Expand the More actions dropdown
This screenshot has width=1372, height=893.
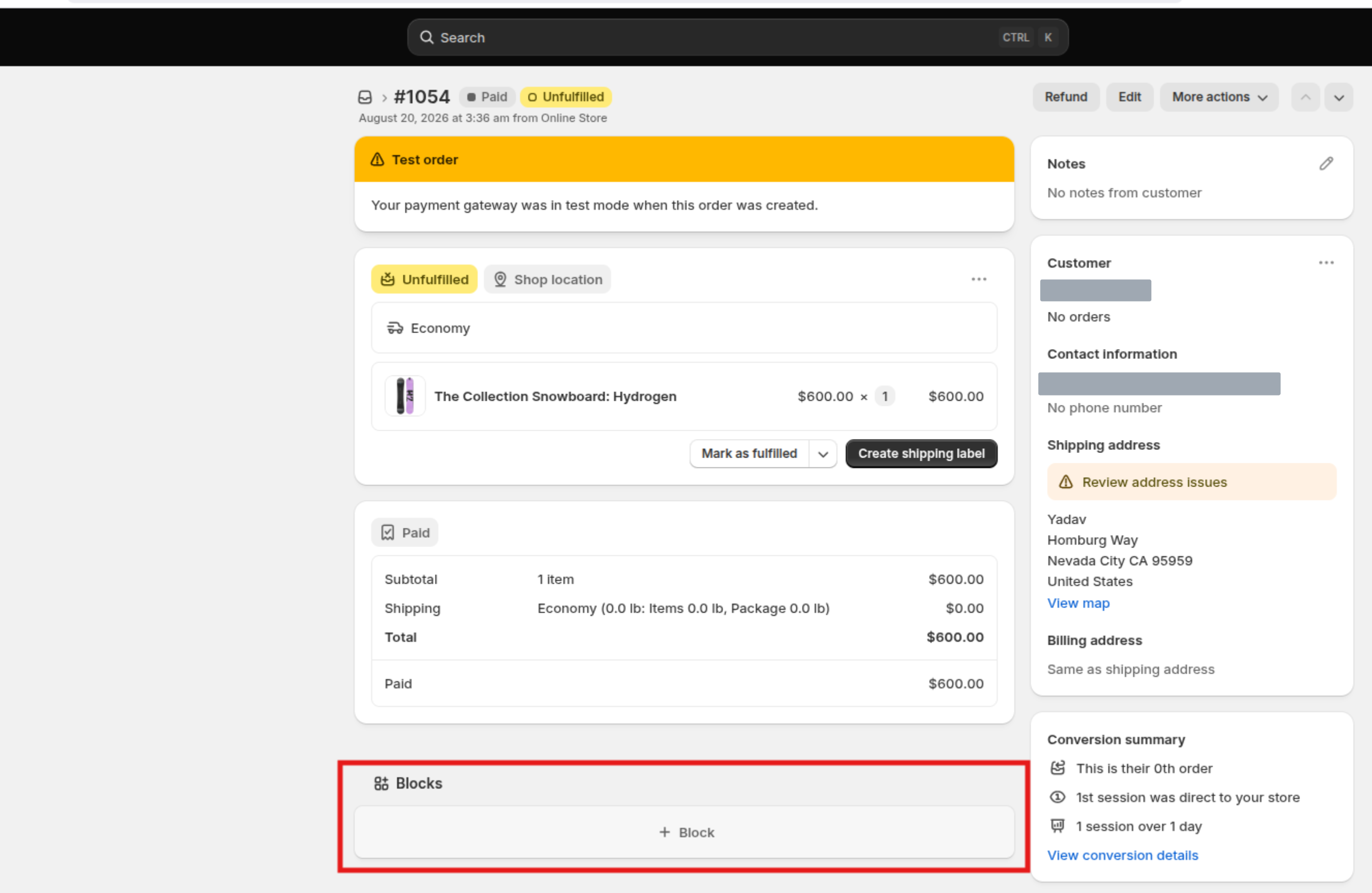(x=1218, y=97)
